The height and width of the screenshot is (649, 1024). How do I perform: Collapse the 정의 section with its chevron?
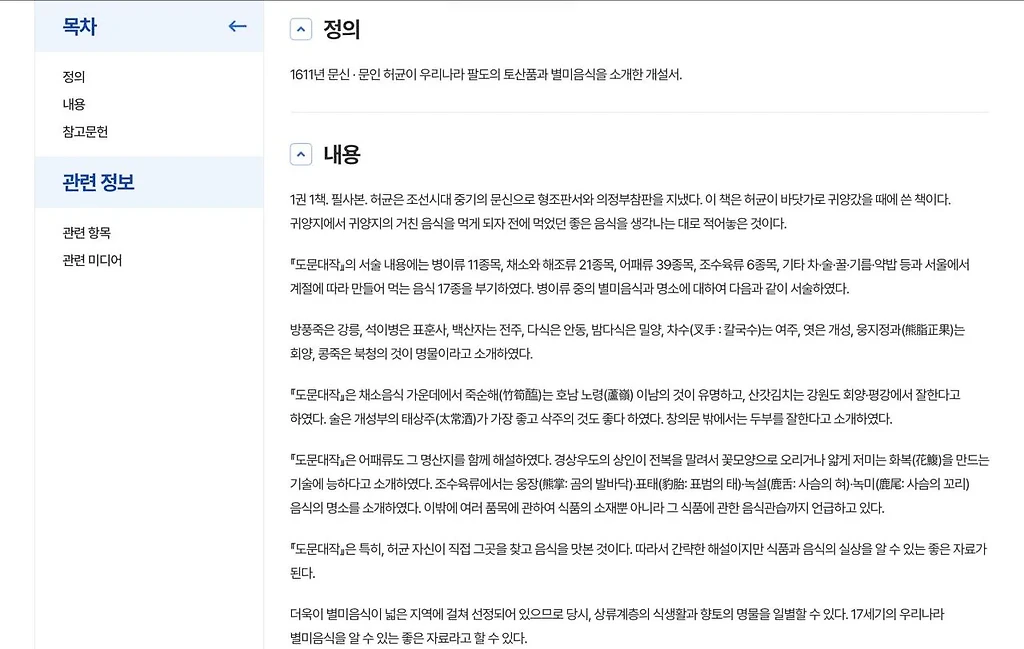point(301,29)
